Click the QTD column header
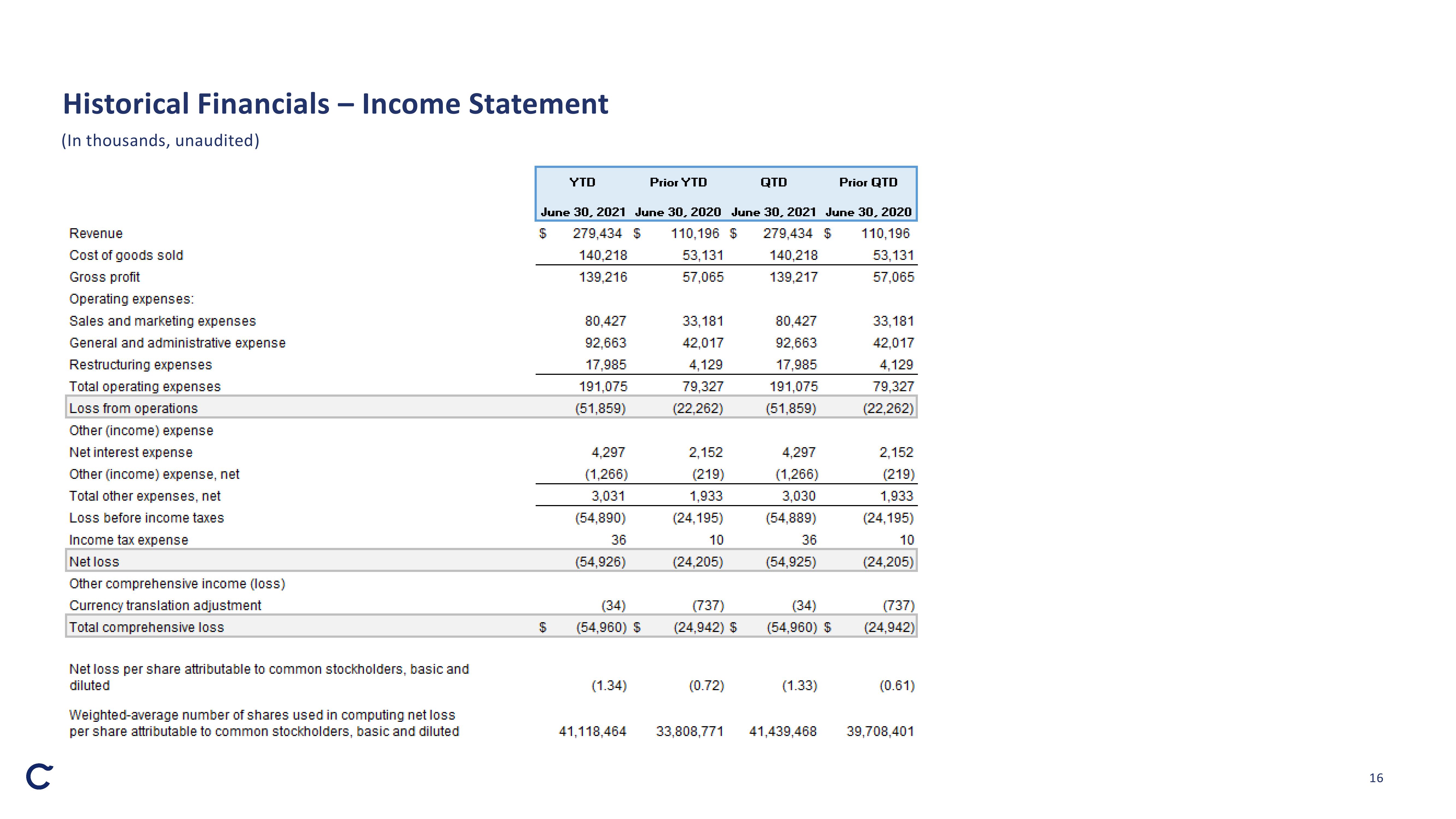Screen dimensions: 1456x819 [x=773, y=183]
